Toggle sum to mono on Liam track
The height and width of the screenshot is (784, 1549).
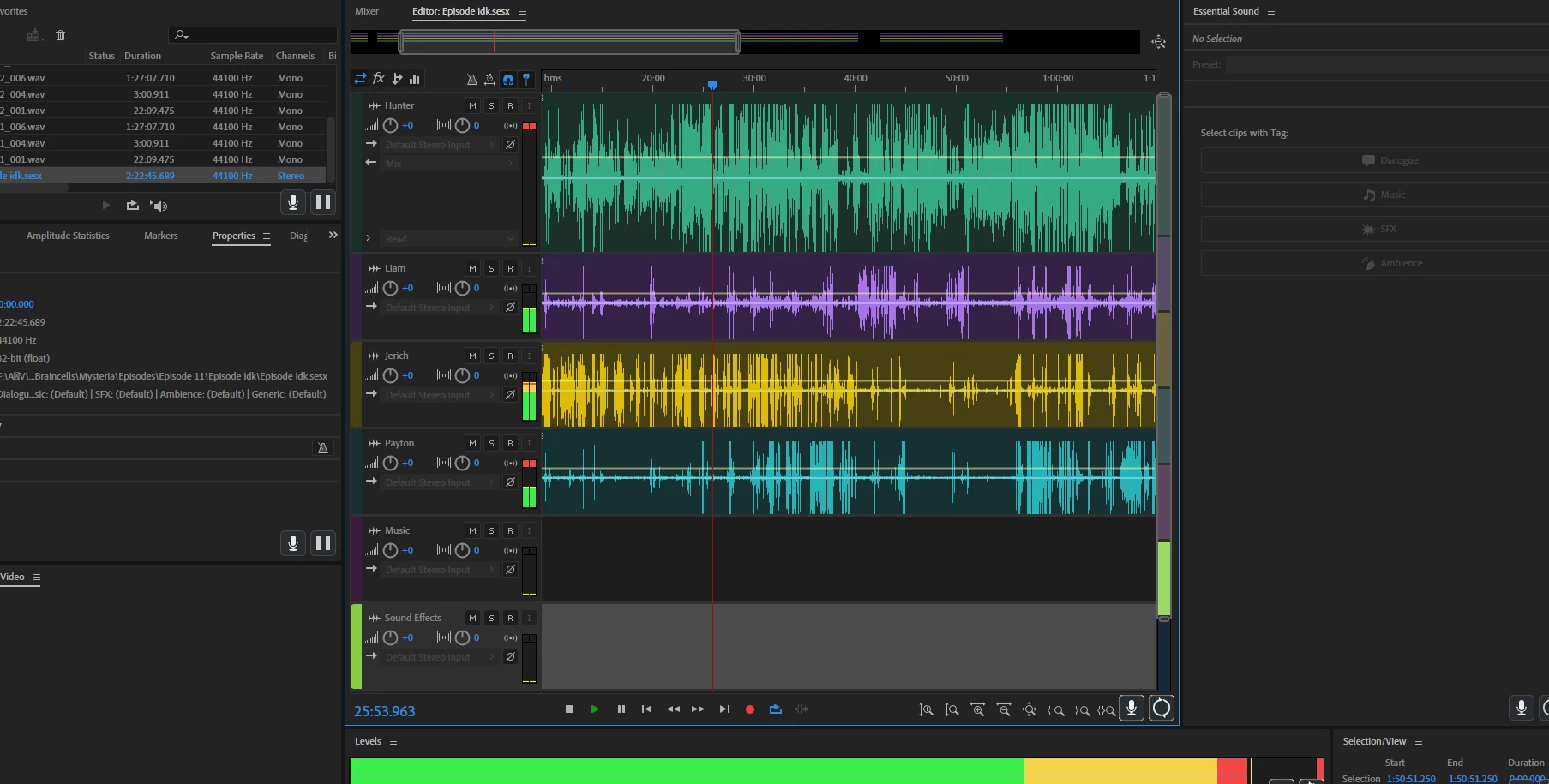[511, 288]
